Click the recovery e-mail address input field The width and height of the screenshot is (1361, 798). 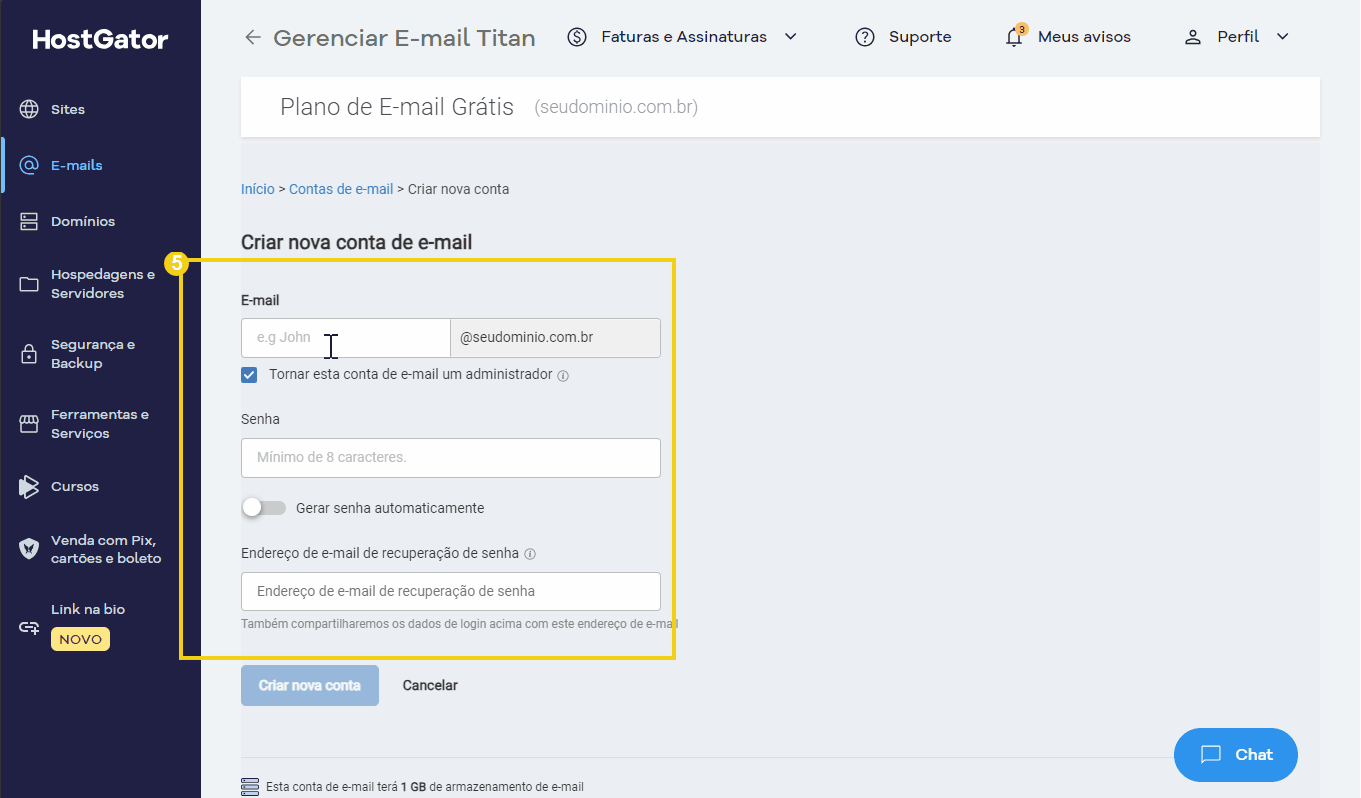click(451, 591)
